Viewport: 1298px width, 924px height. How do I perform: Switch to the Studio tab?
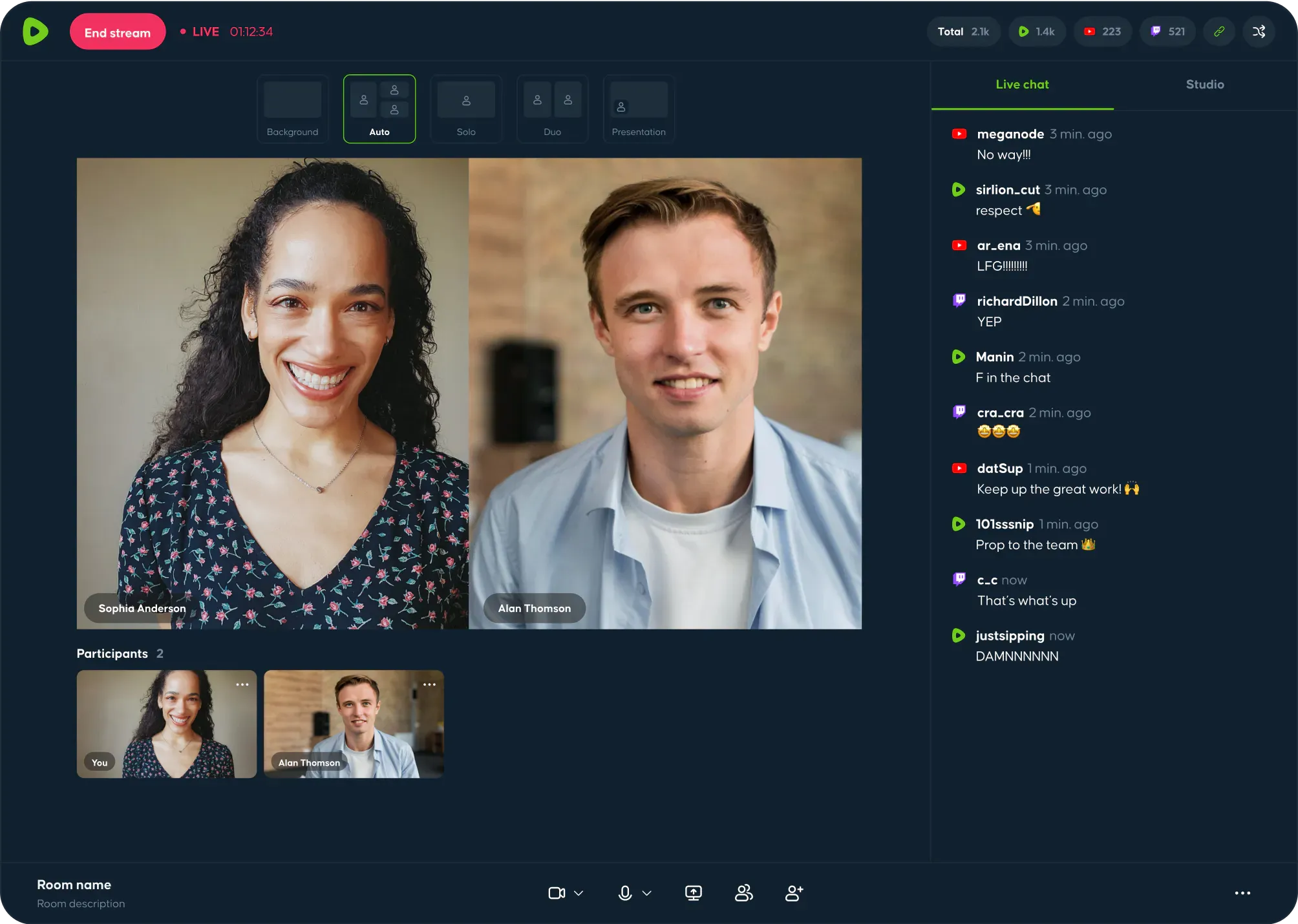1205,85
